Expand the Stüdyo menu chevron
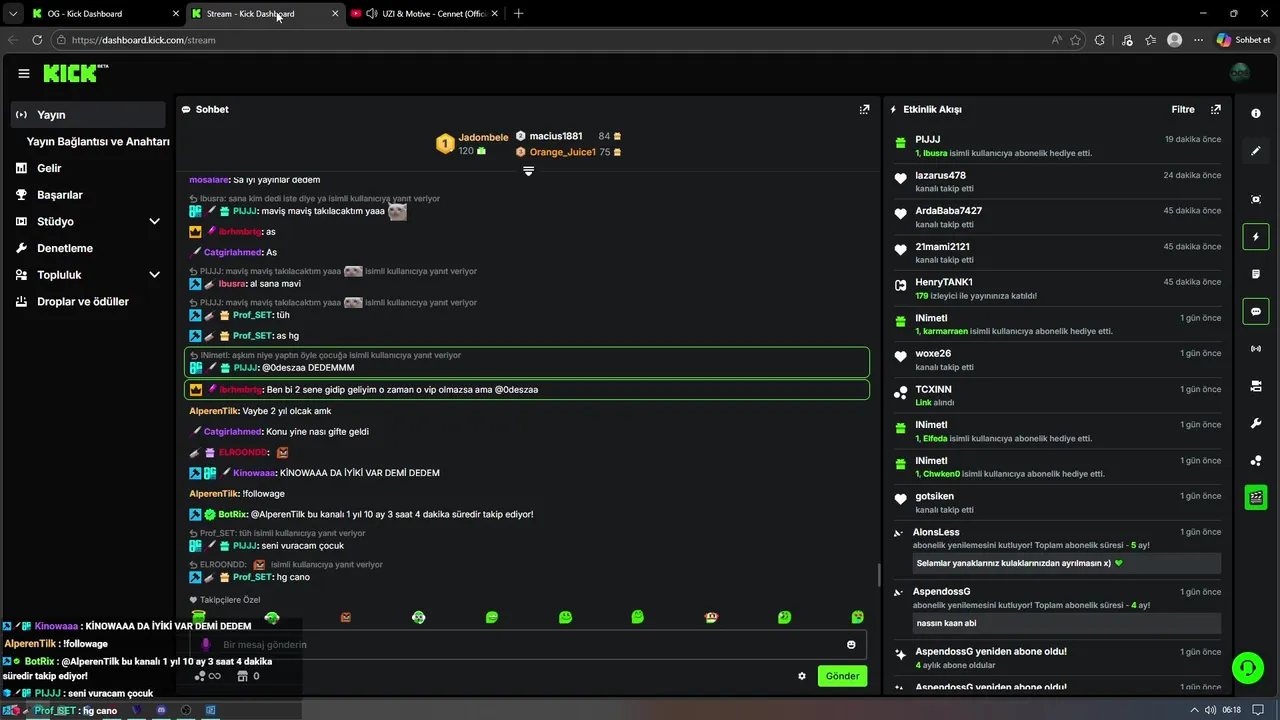 click(x=154, y=221)
